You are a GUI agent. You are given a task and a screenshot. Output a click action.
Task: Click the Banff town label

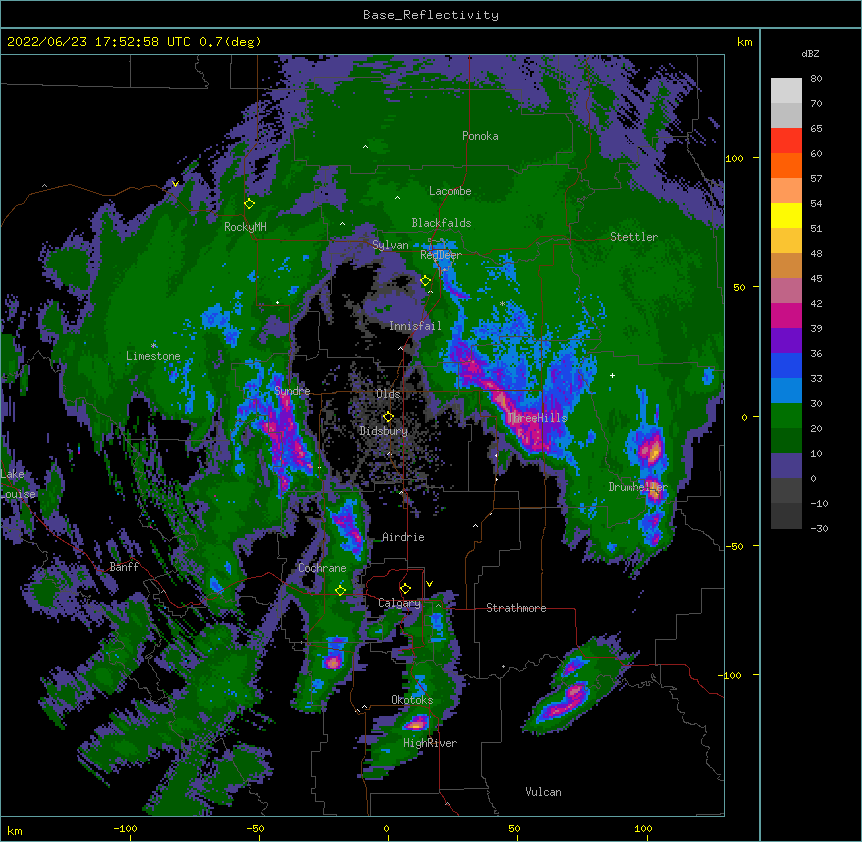[124, 567]
